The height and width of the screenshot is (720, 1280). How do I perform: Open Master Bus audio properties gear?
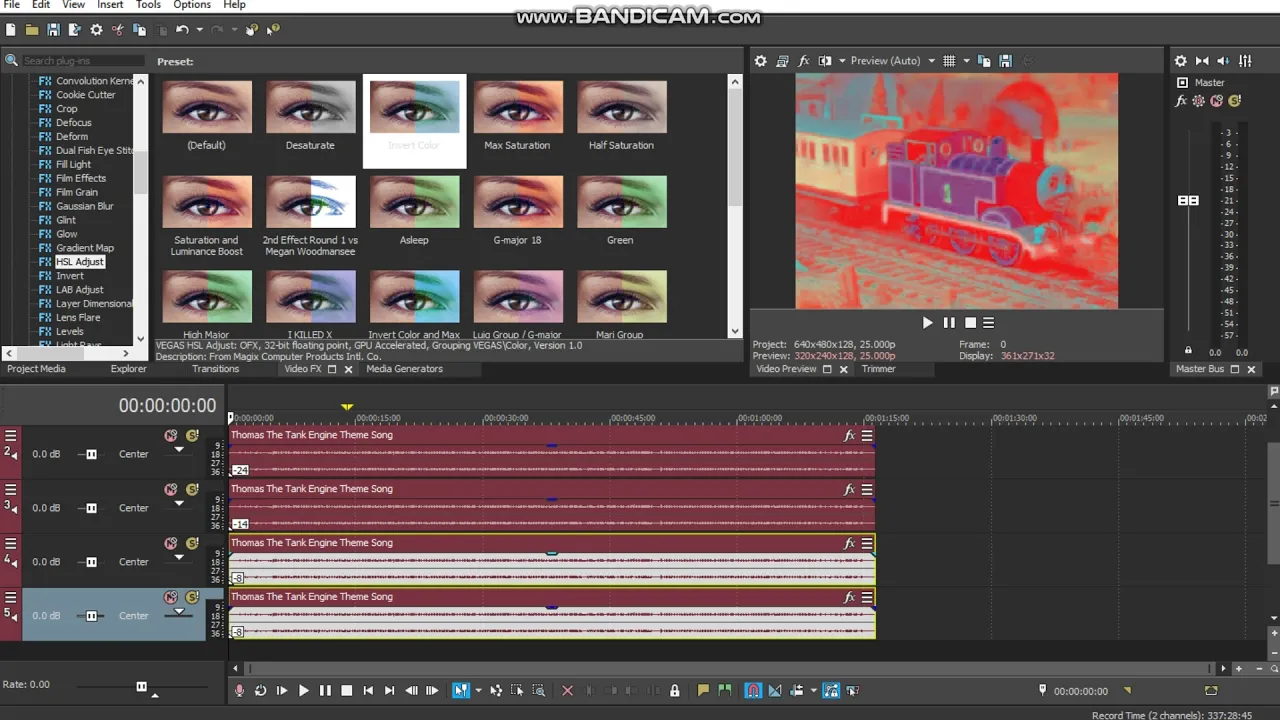tap(1180, 61)
